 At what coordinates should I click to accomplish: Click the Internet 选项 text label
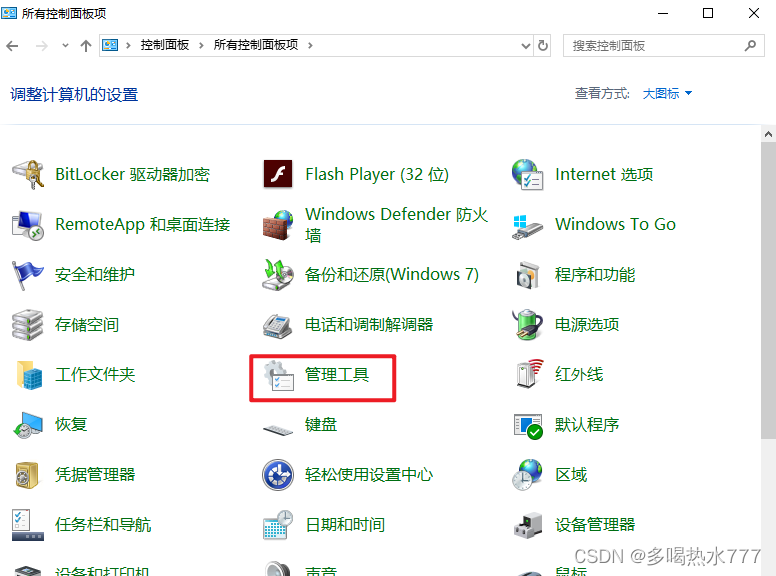coord(604,174)
